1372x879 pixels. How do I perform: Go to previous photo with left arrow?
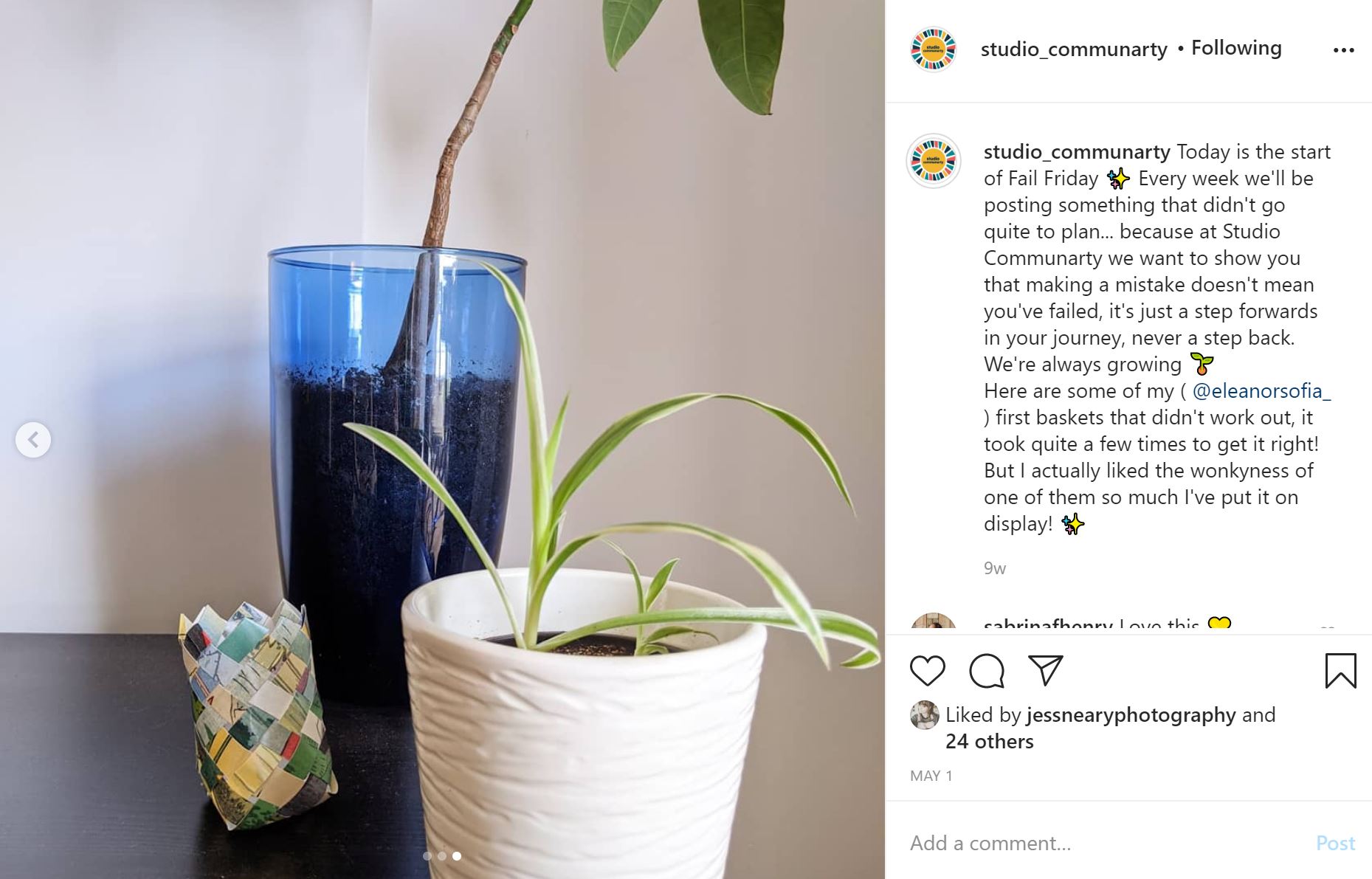click(33, 440)
